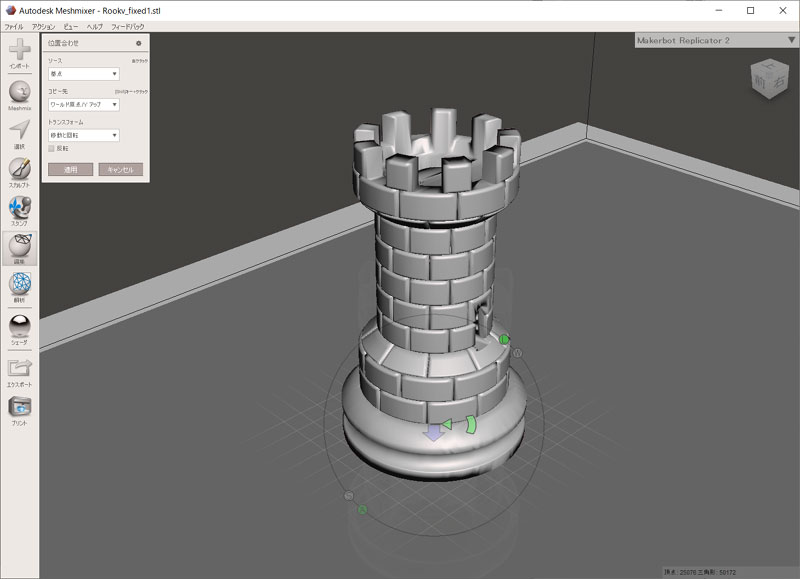The height and width of the screenshot is (579, 800).
Task: Click the プリント (Print) icon
Action: tap(19, 407)
